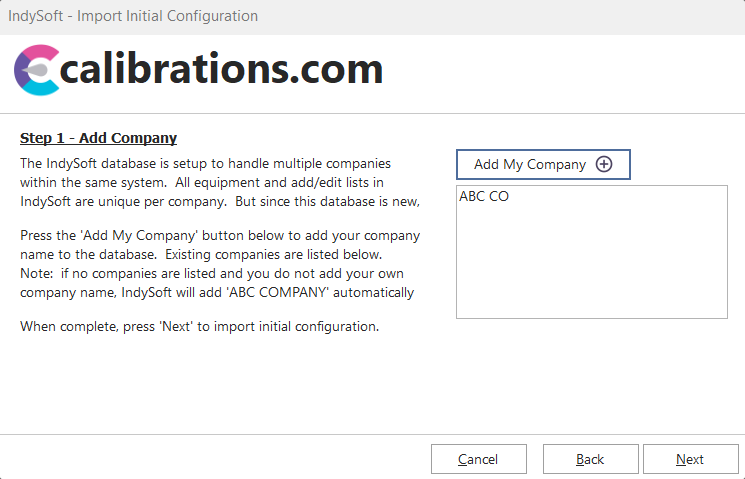
Task: Click the line mentioning 'ABC COMPANY' automatically
Action: [x=217, y=292]
